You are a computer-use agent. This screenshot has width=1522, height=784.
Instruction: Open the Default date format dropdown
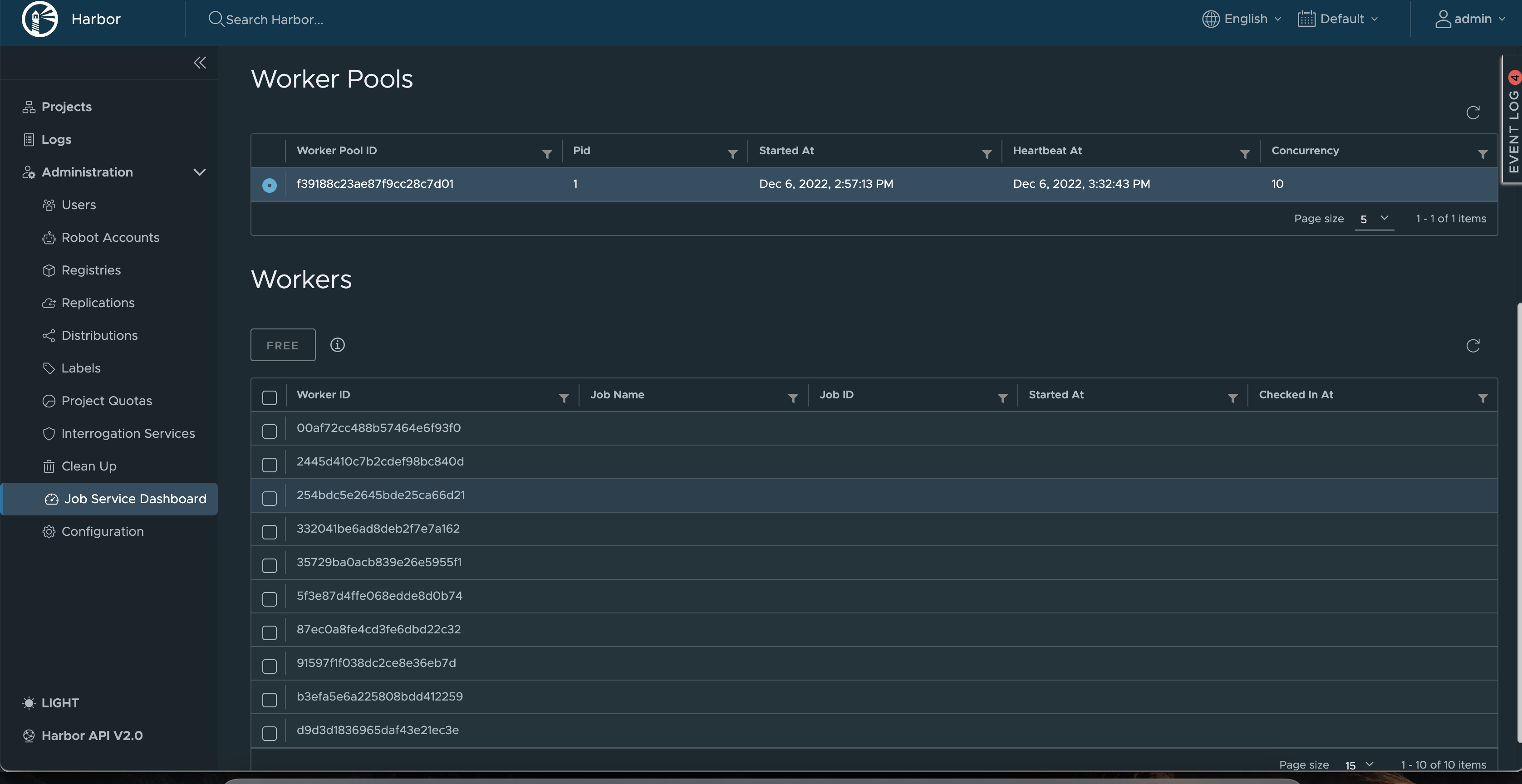coord(1338,19)
